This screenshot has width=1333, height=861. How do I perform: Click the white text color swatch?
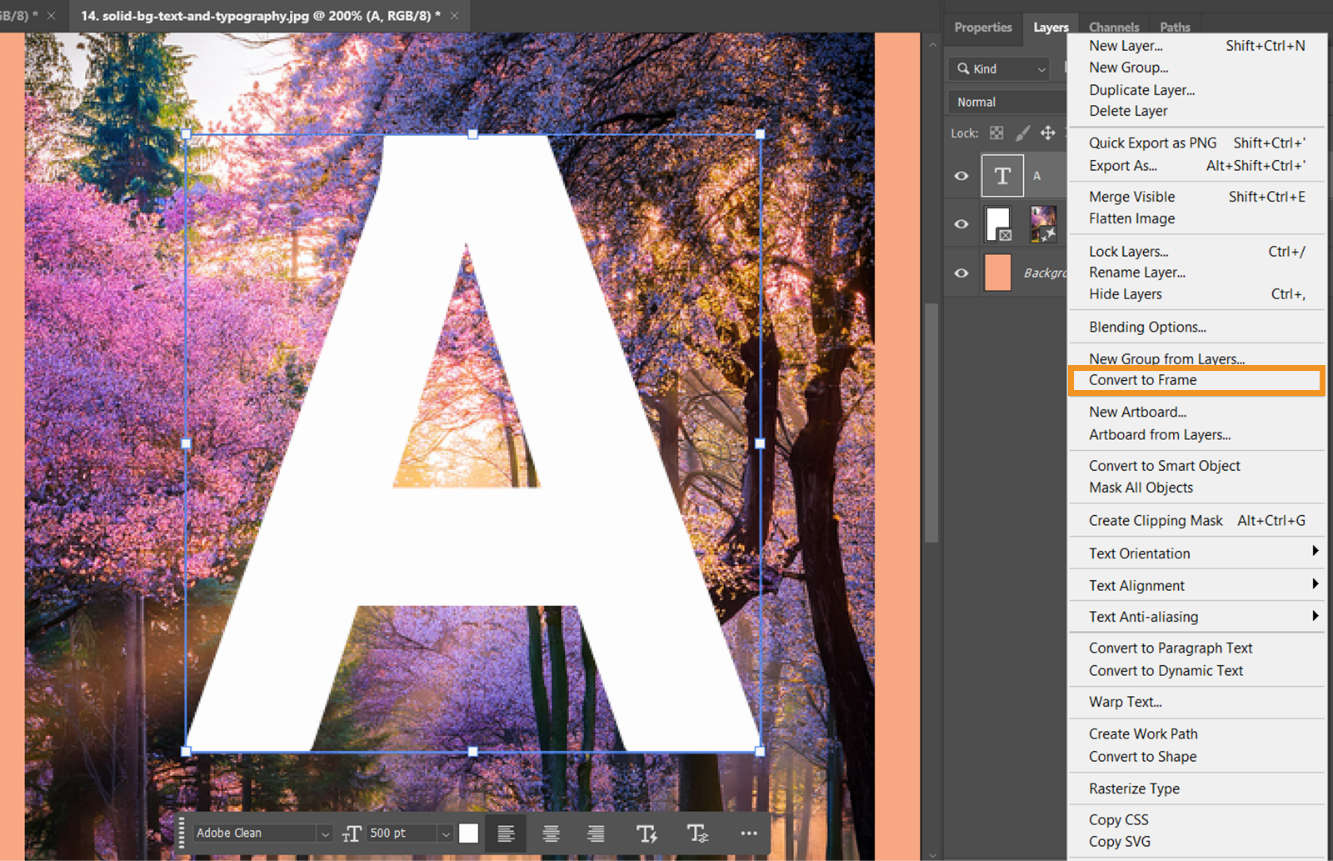[468, 833]
